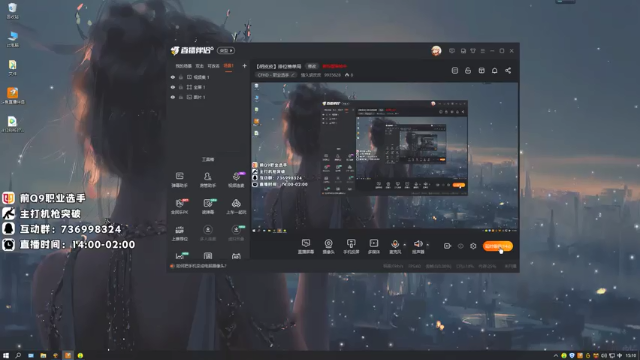Open the 上车一起玩 play-together tool
The image size is (640, 360).
click(x=236, y=206)
